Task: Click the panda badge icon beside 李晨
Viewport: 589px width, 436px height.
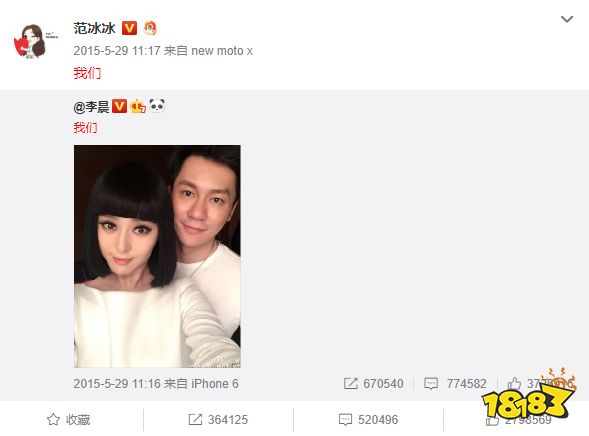Action: point(157,106)
